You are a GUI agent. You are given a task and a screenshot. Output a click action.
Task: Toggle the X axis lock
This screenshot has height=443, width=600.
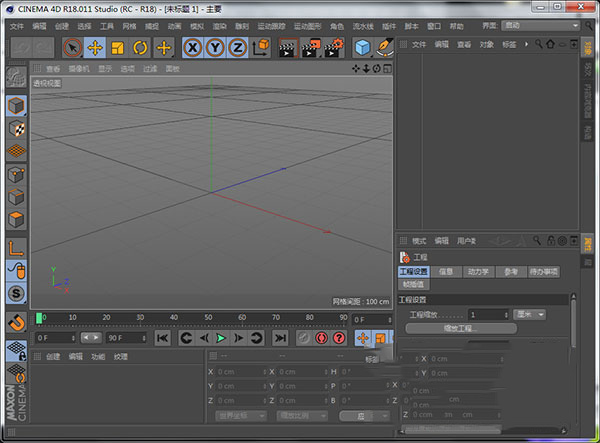(x=192, y=47)
